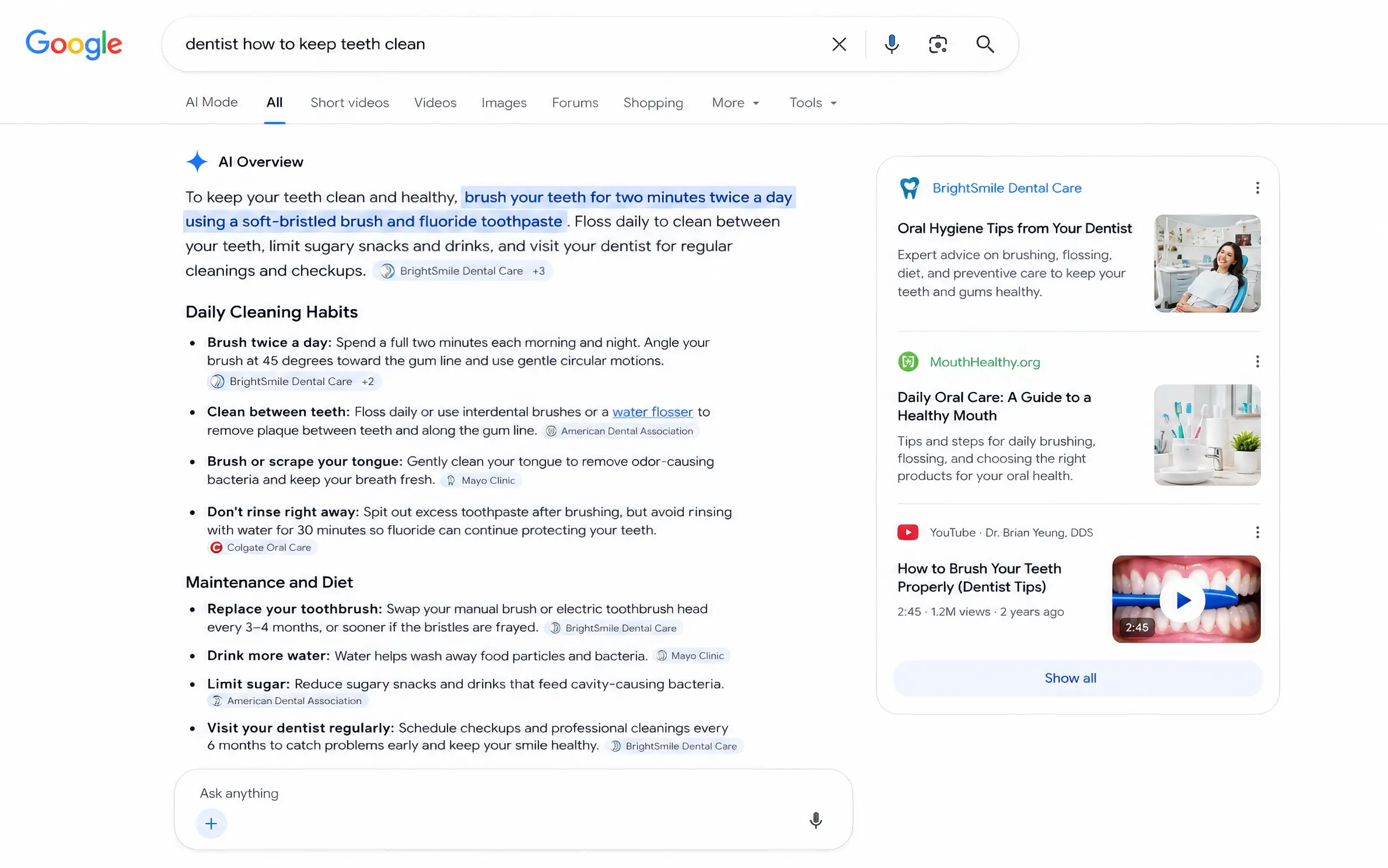Click the magnifying glass search icon
Screen dimensions: 1388x868
985,44
